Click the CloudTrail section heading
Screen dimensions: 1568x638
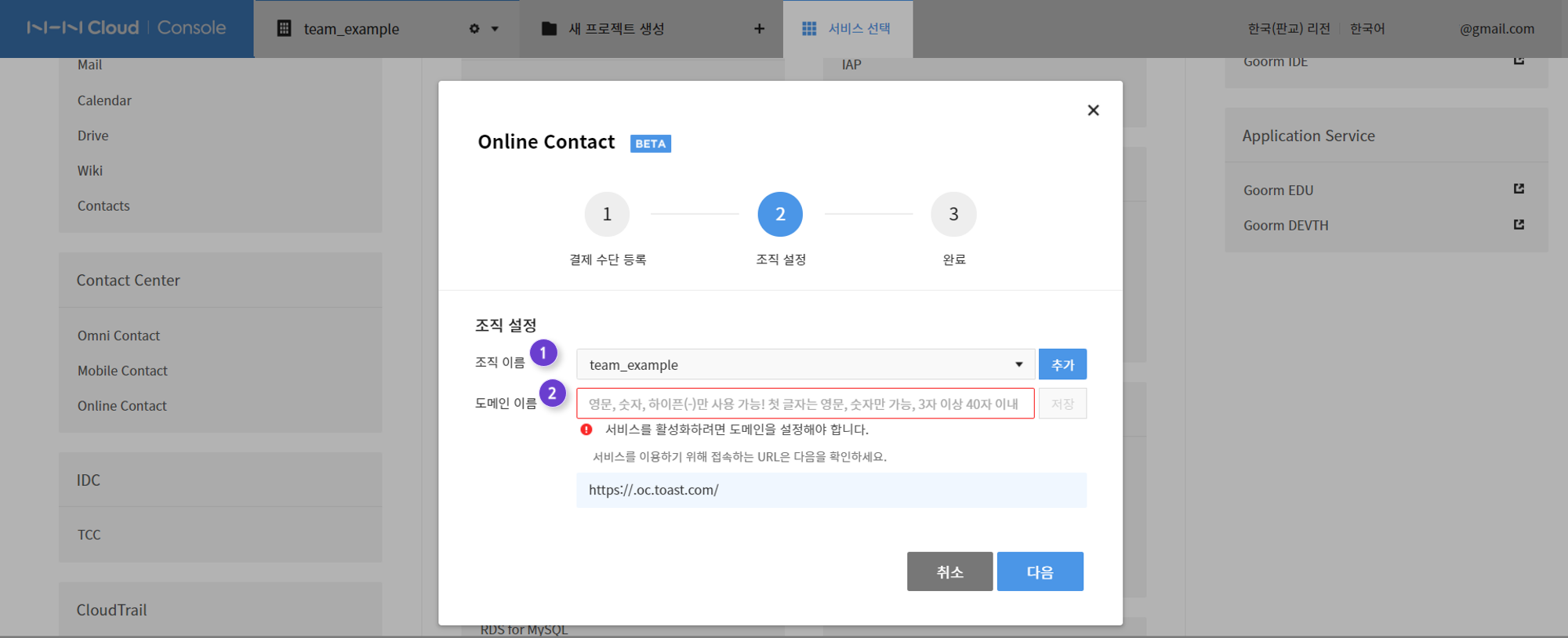pyautogui.click(x=111, y=610)
